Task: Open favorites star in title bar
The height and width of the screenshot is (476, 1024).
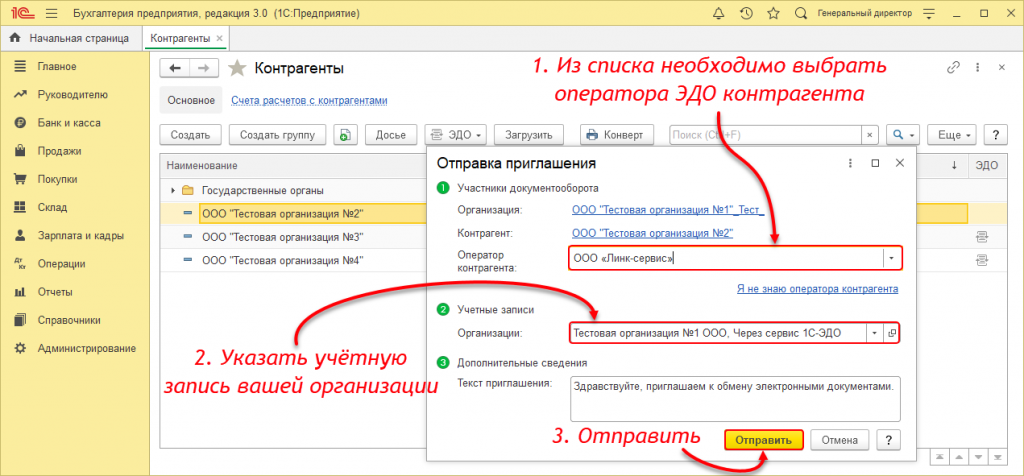Action: click(773, 14)
